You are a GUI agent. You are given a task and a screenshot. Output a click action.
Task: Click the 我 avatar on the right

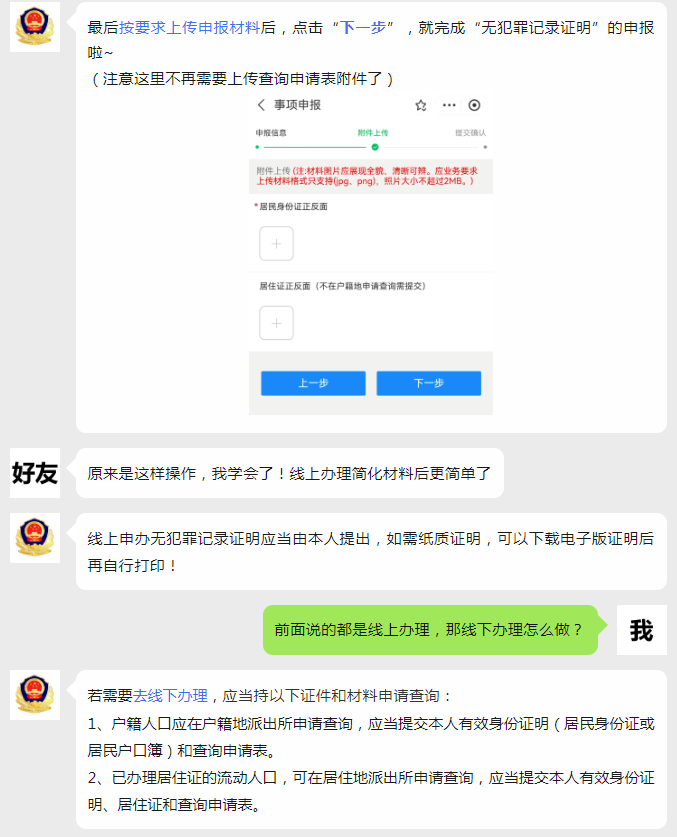[x=642, y=630]
